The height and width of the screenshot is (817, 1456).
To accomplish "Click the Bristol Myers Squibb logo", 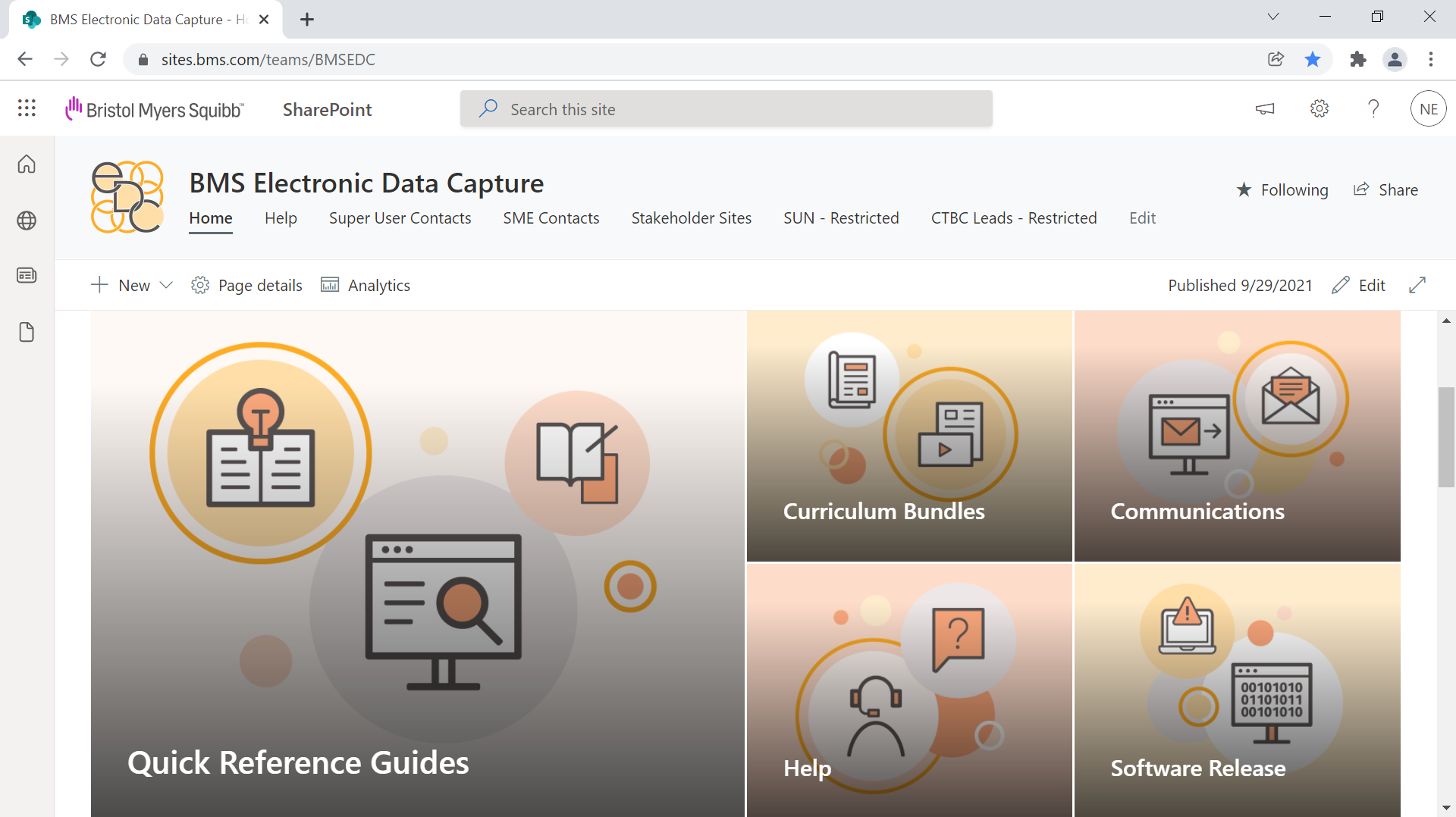I will pos(155,109).
